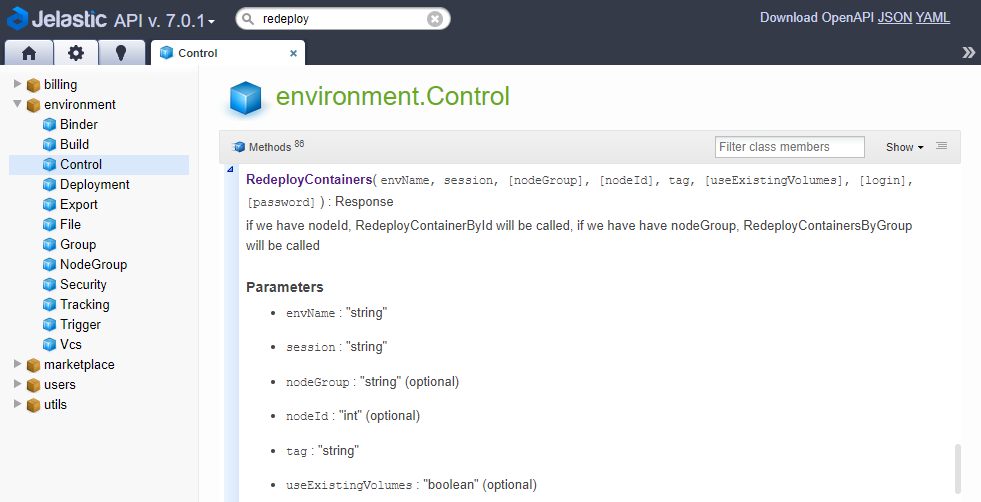Select users in the tree
Viewport: 981px width, 502px height.
tap(59, 384)
